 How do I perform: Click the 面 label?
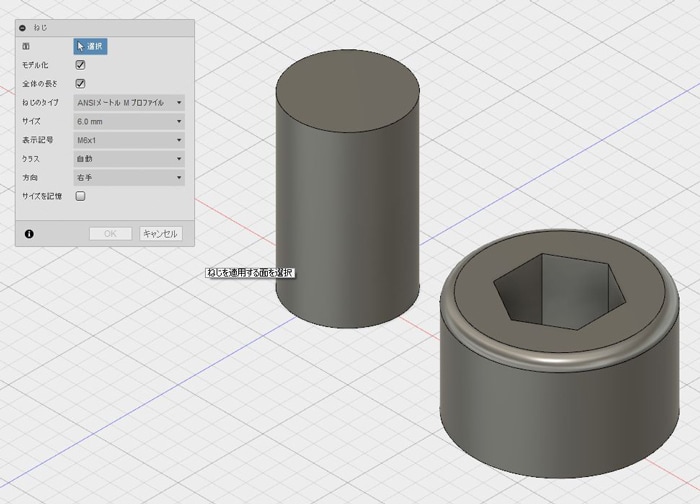click(x=26, y=46)
